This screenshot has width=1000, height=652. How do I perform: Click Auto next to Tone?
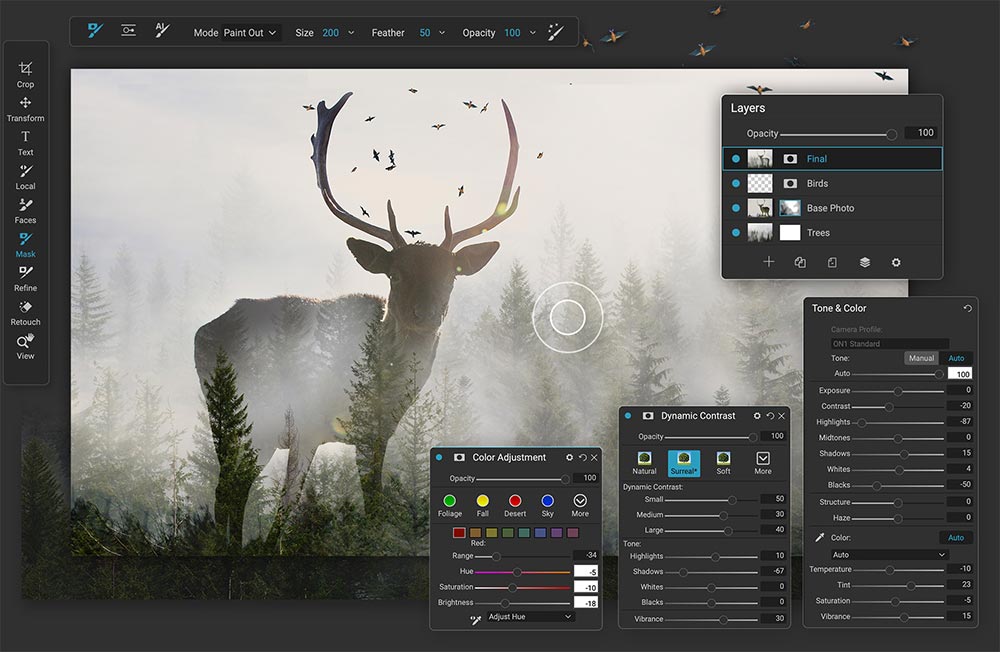[x=956, y=357]
